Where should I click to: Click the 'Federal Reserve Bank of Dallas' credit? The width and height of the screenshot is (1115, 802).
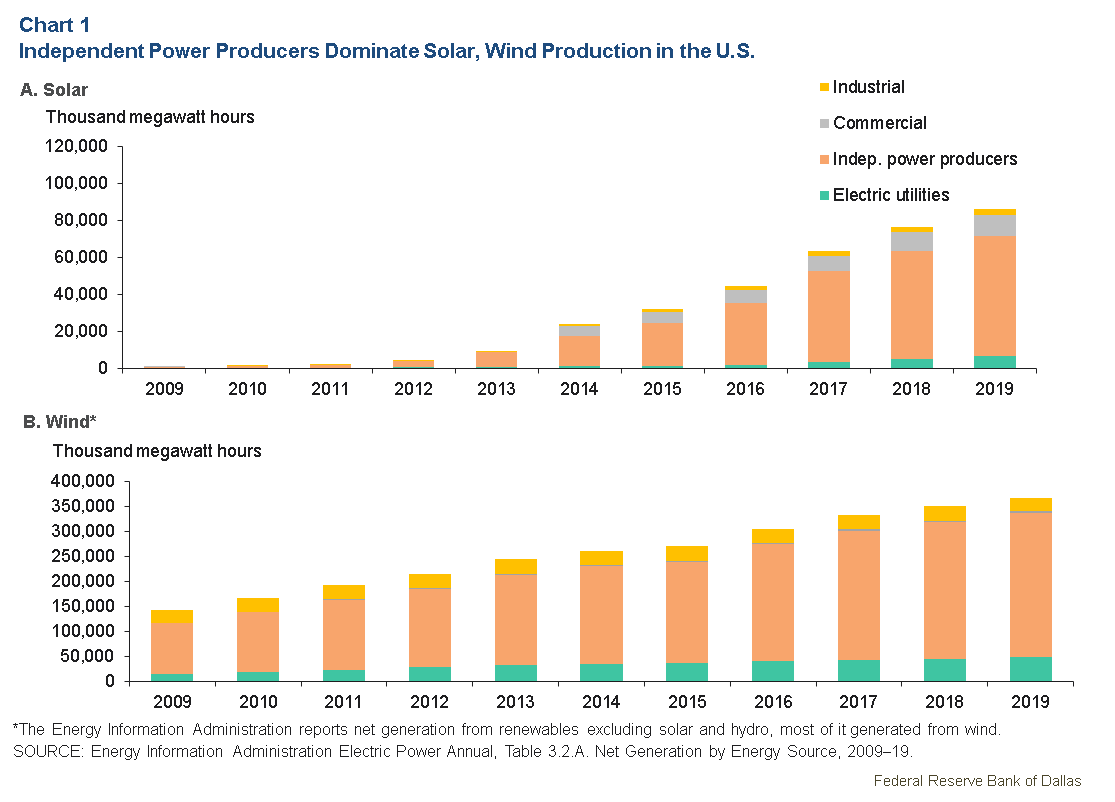point(977,781)
